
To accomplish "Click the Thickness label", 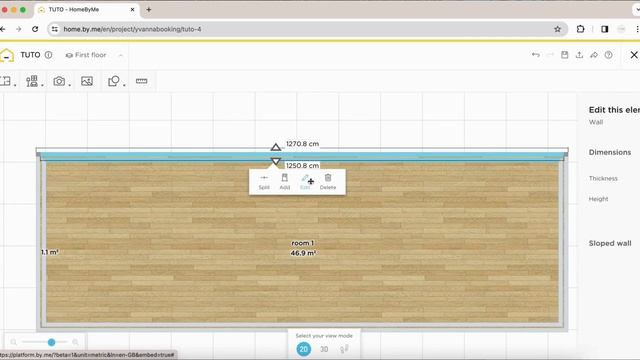I will [x=603, y=178].
